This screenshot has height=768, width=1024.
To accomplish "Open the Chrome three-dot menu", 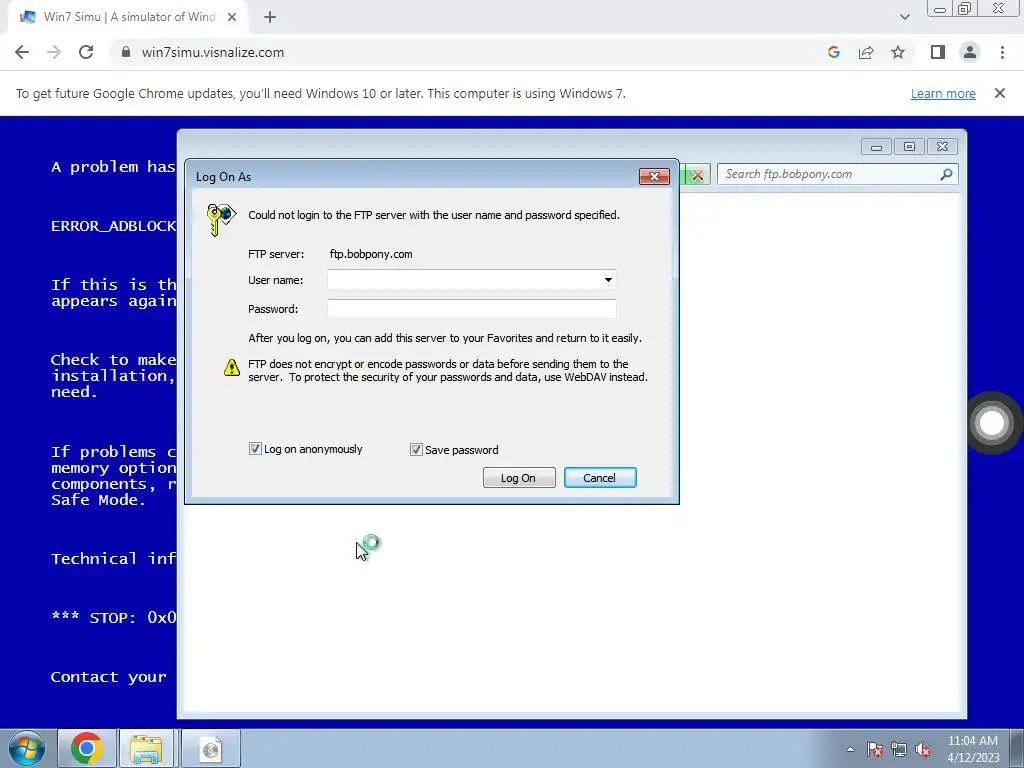I will point(1002,52).
